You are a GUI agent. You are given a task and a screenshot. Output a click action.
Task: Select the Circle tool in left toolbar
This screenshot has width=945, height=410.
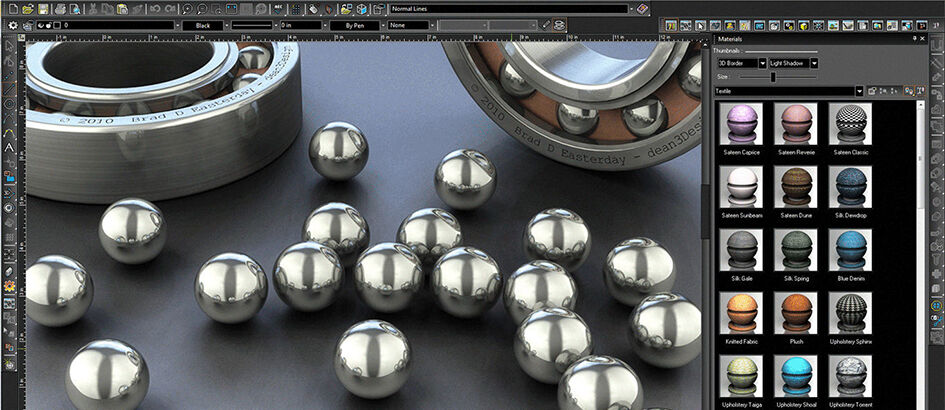(9, 103)
